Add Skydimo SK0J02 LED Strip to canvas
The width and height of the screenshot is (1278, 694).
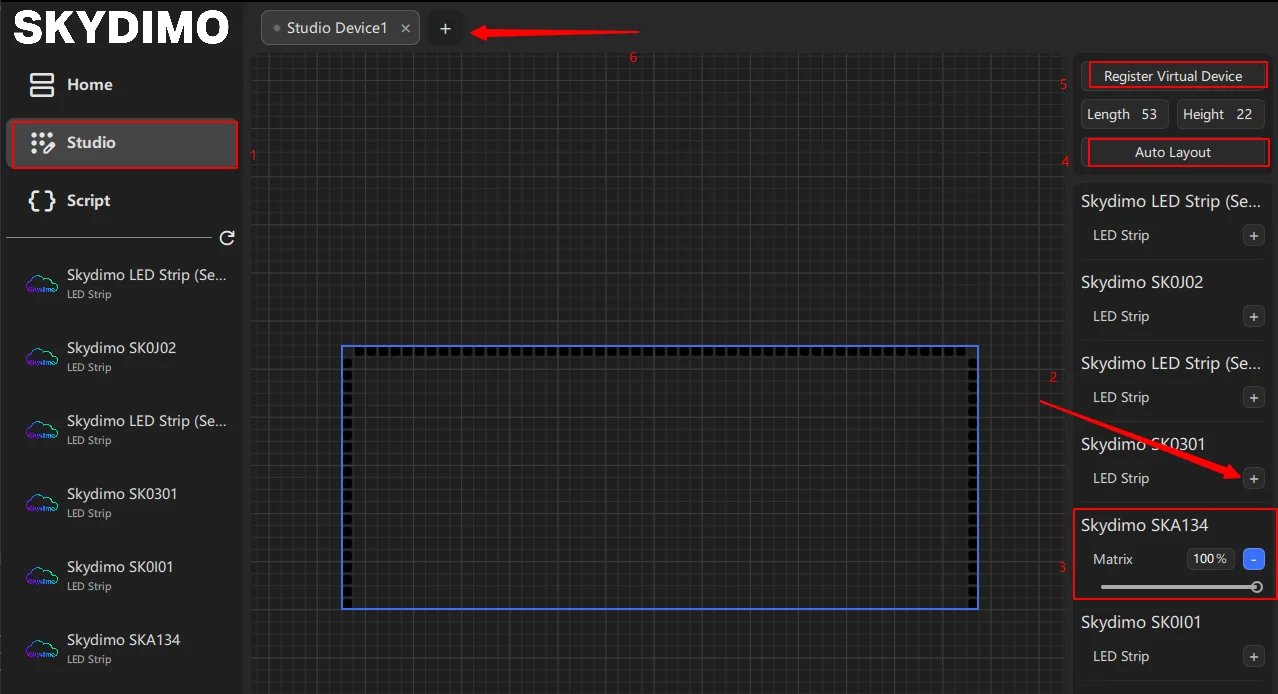[x=1253, y=317]
